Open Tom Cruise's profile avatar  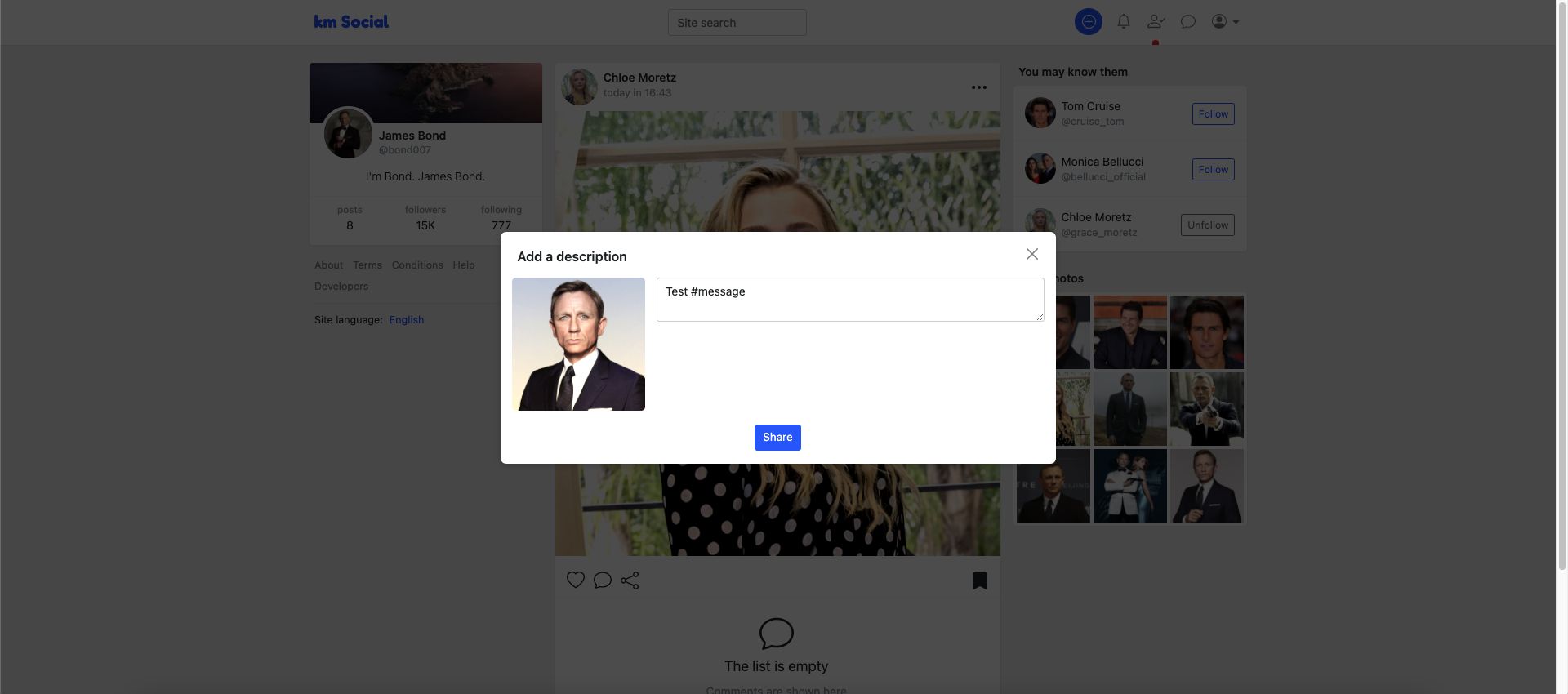coord(1040,113)
